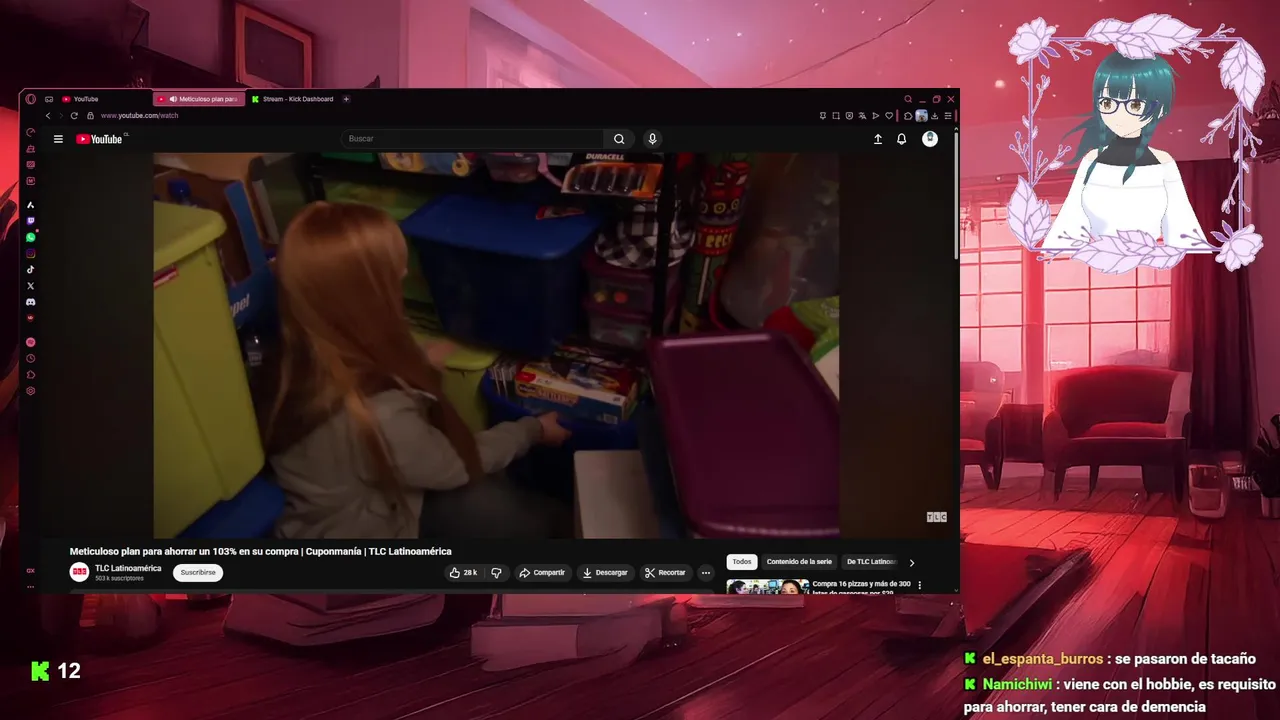Open YouTube notifications bell
1280x720 pixels.
coord(901,139)
